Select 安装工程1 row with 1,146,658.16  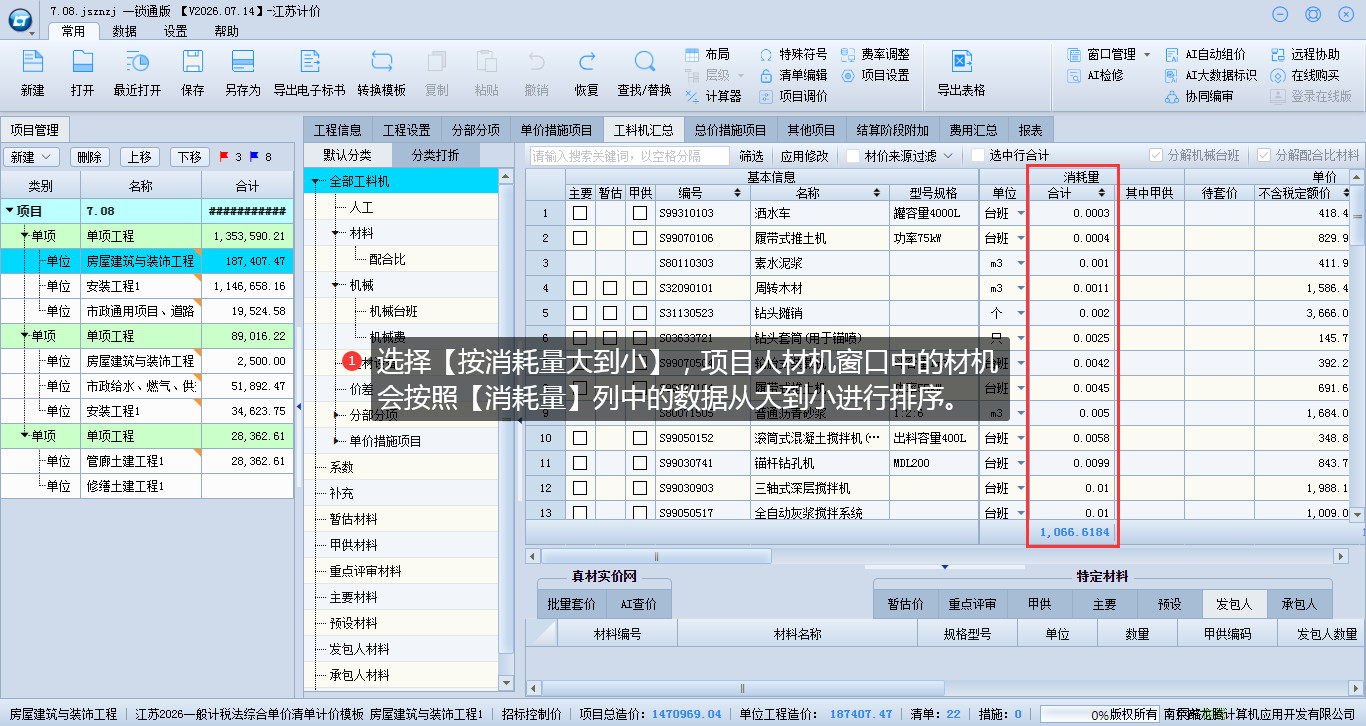(x=147, y=286)
